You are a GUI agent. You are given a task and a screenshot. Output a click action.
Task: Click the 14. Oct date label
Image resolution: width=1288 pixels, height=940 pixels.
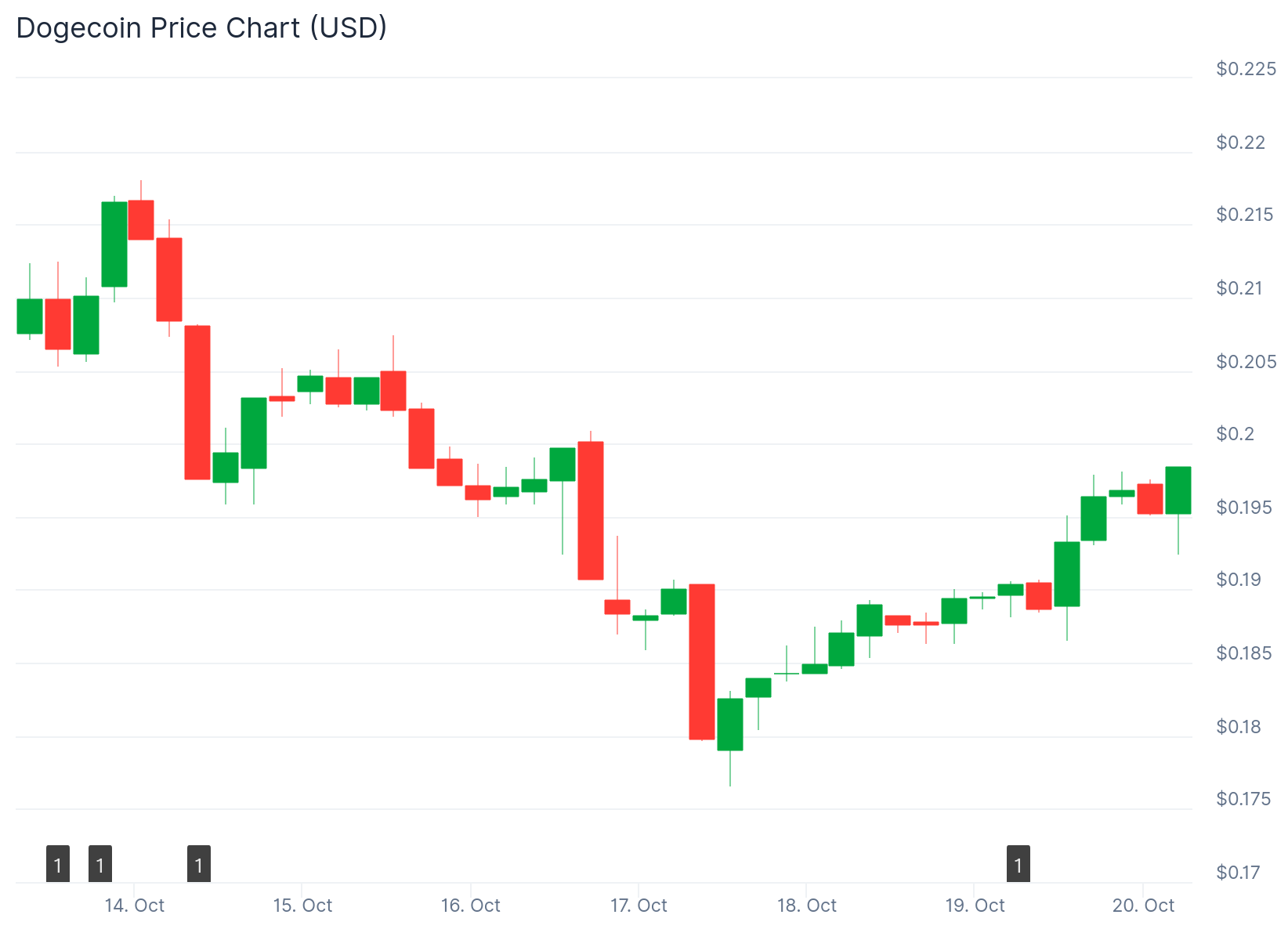[135, 906]
